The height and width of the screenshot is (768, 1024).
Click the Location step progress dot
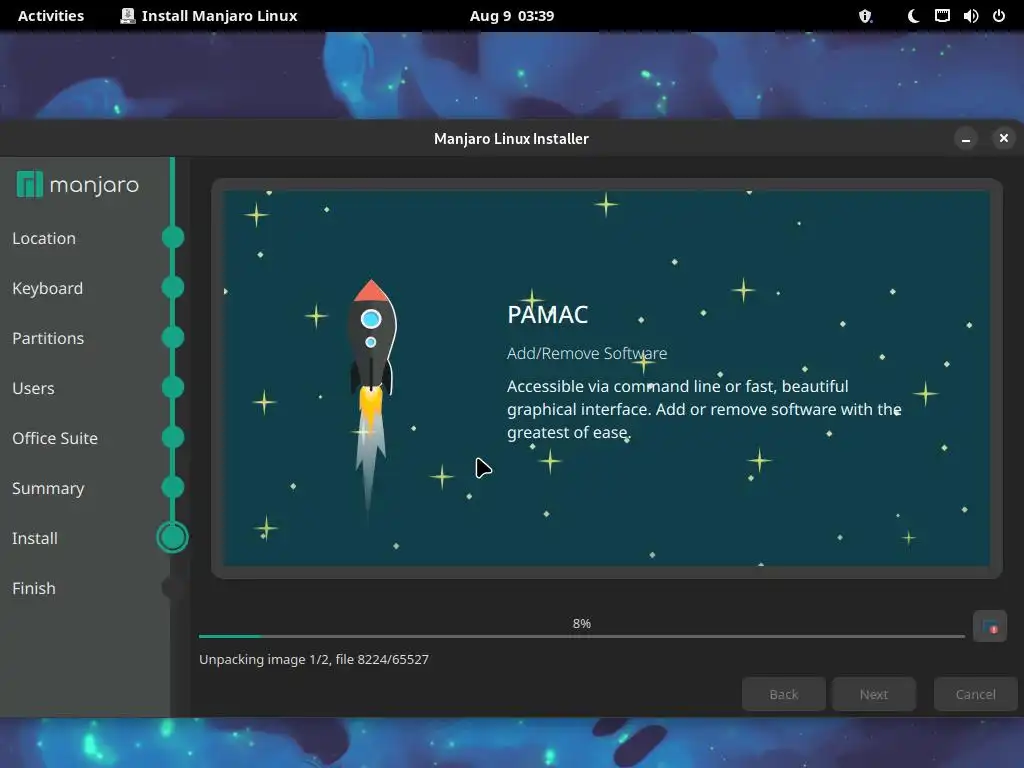[172, 237]
